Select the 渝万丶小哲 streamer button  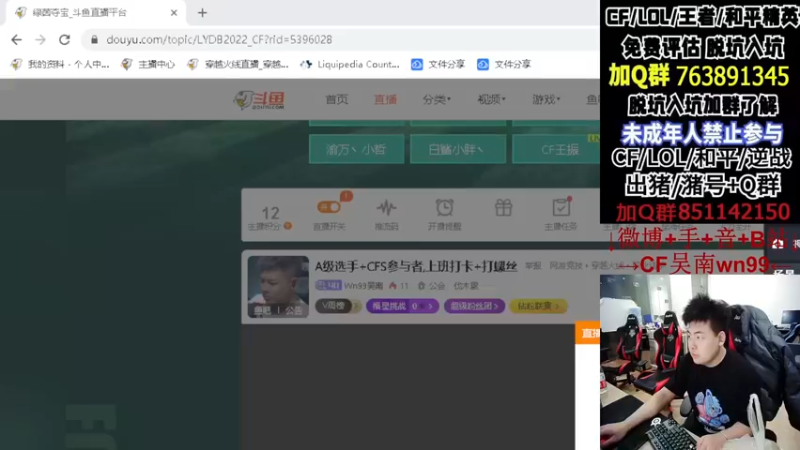click(357, 149)
